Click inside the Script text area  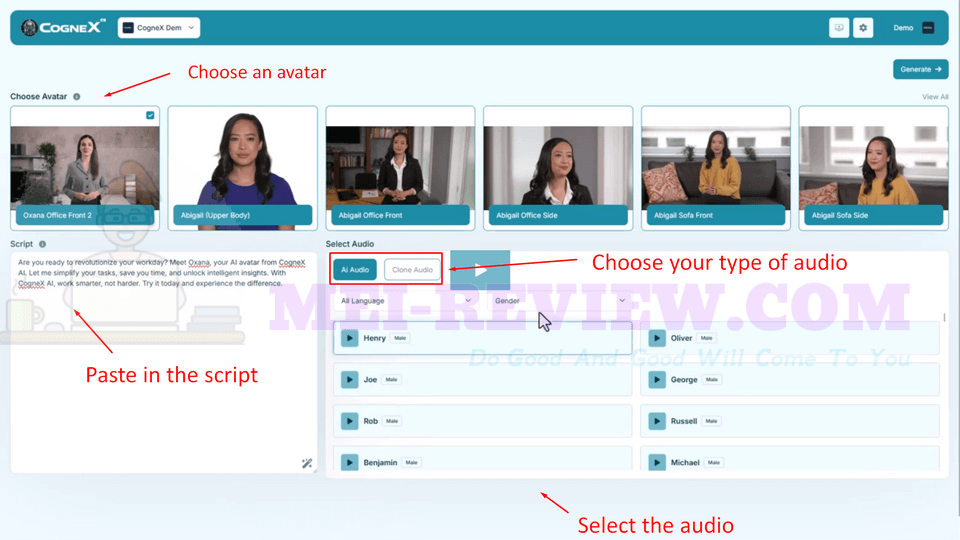tap(163, 362)
